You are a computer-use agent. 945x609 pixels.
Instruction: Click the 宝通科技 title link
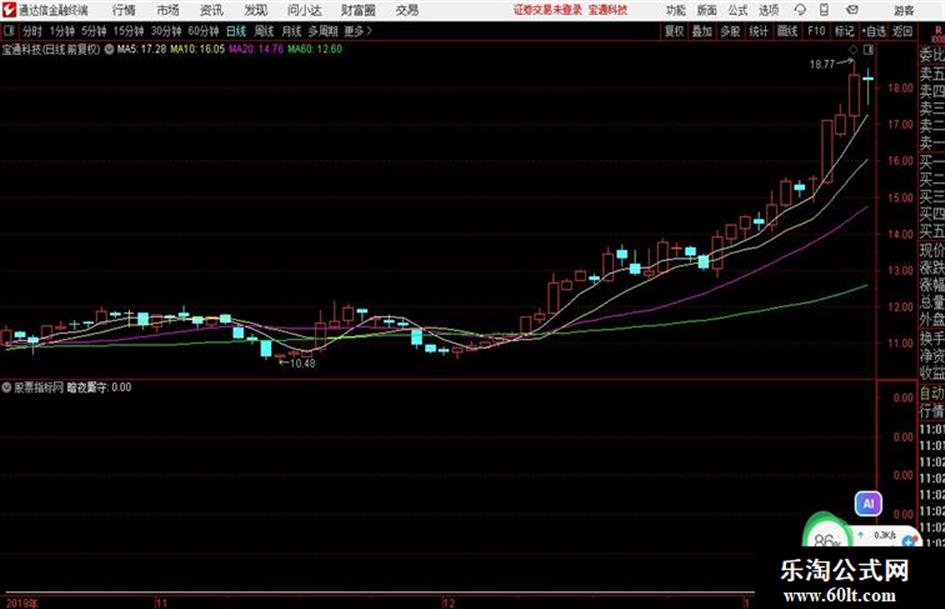click(x=608, y=10)
